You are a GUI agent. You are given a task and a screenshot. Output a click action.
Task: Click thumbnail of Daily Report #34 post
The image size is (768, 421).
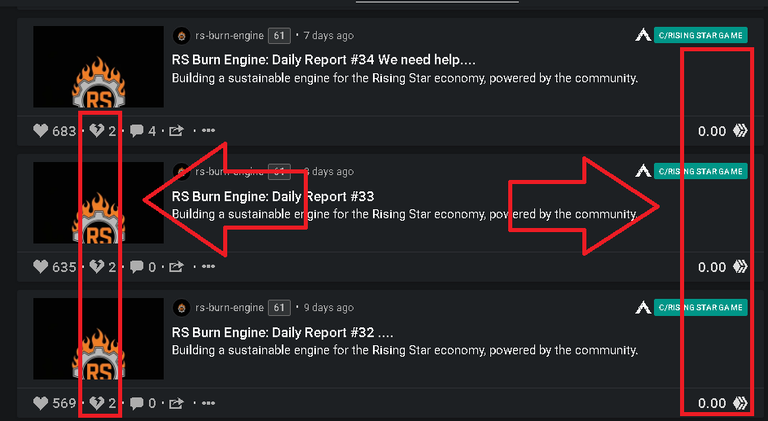[98, 67]
